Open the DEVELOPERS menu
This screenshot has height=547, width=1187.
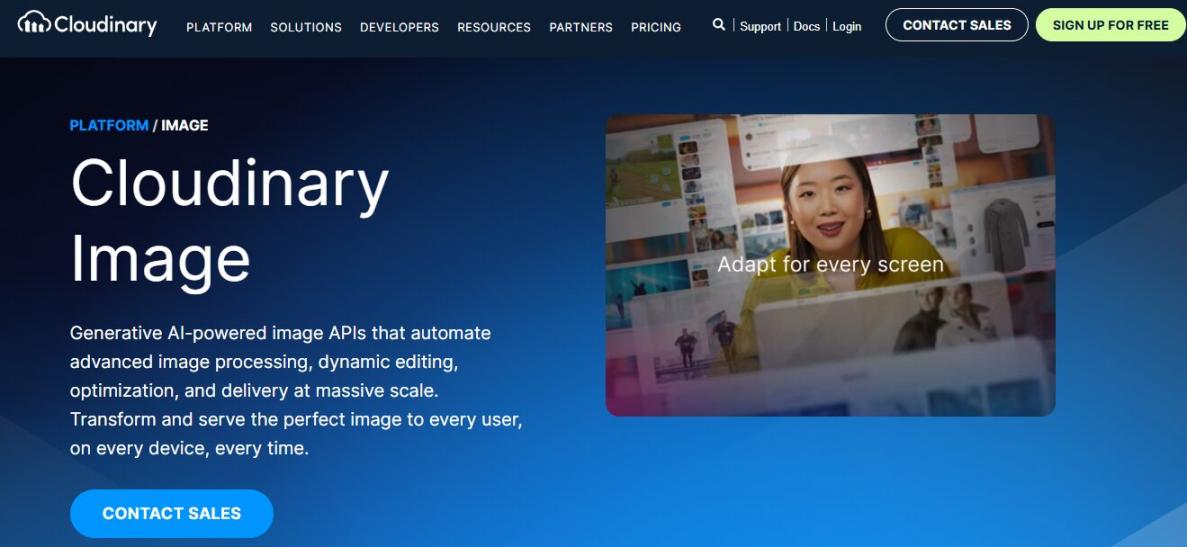click(x=399, y=26)
